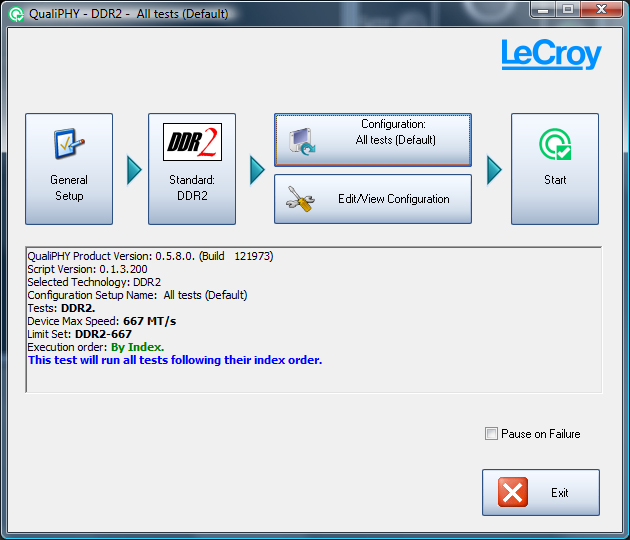Click the Start label text
The image size is (630, 540).
click(555, 180)
